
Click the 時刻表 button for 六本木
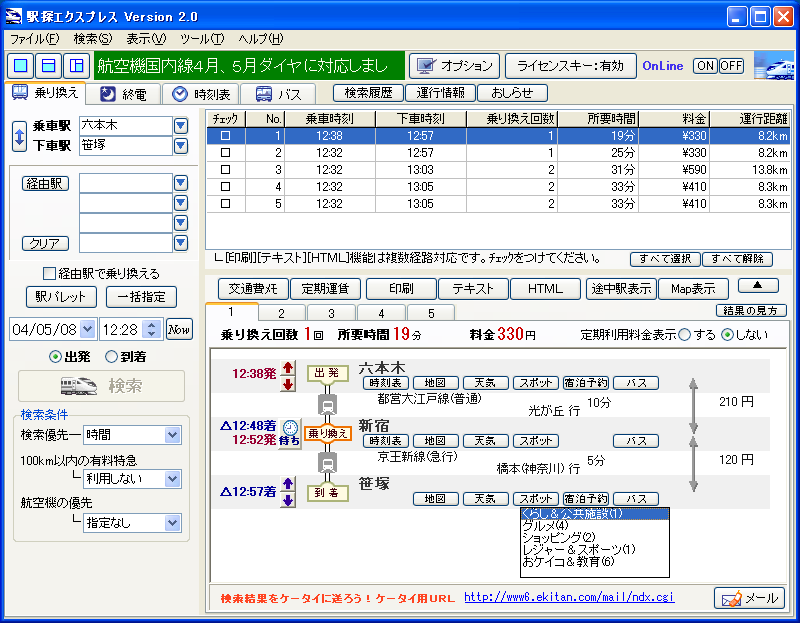[385, 383]
